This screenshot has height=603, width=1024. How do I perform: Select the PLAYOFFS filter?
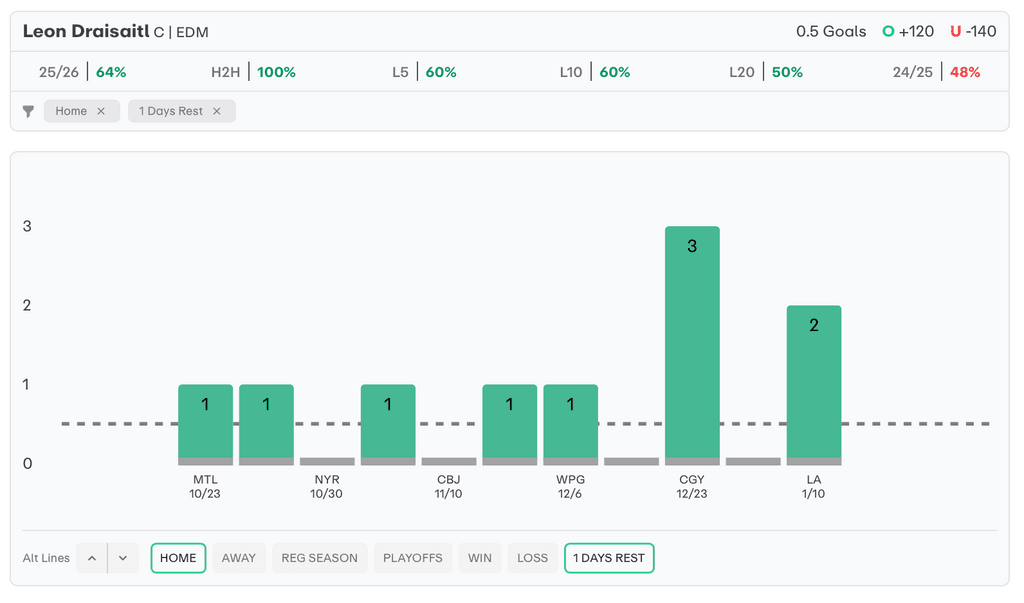[x=412, y=558]
